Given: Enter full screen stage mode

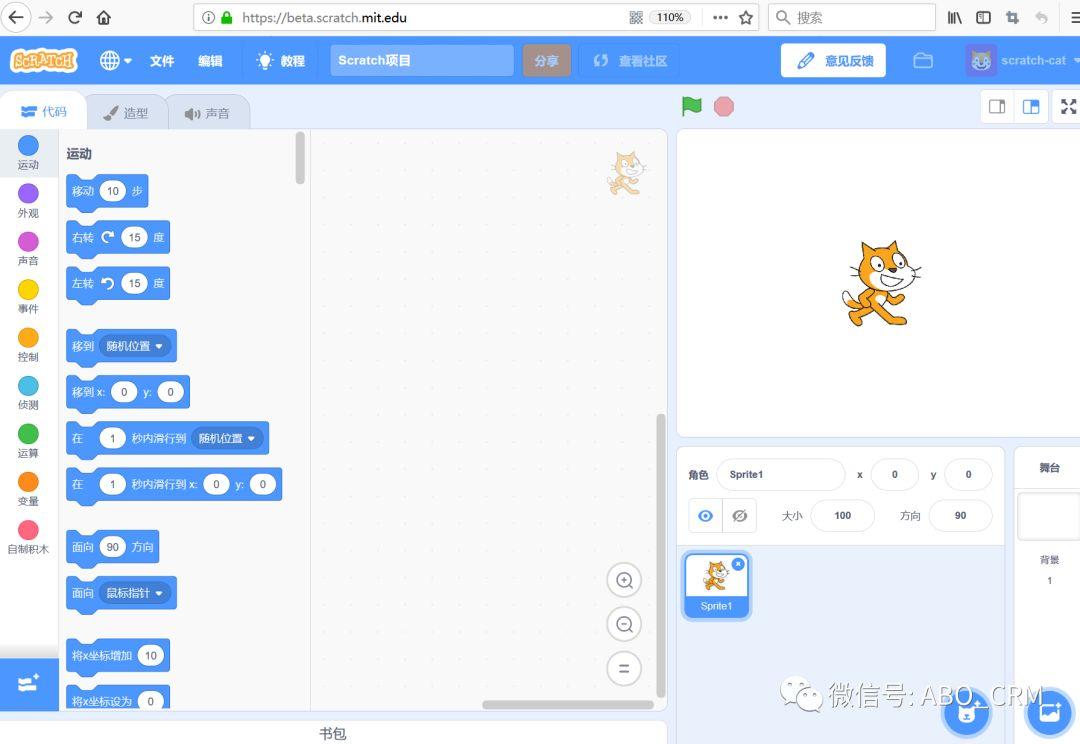Looking at the screenshot, I should (x=1068, y=106).
